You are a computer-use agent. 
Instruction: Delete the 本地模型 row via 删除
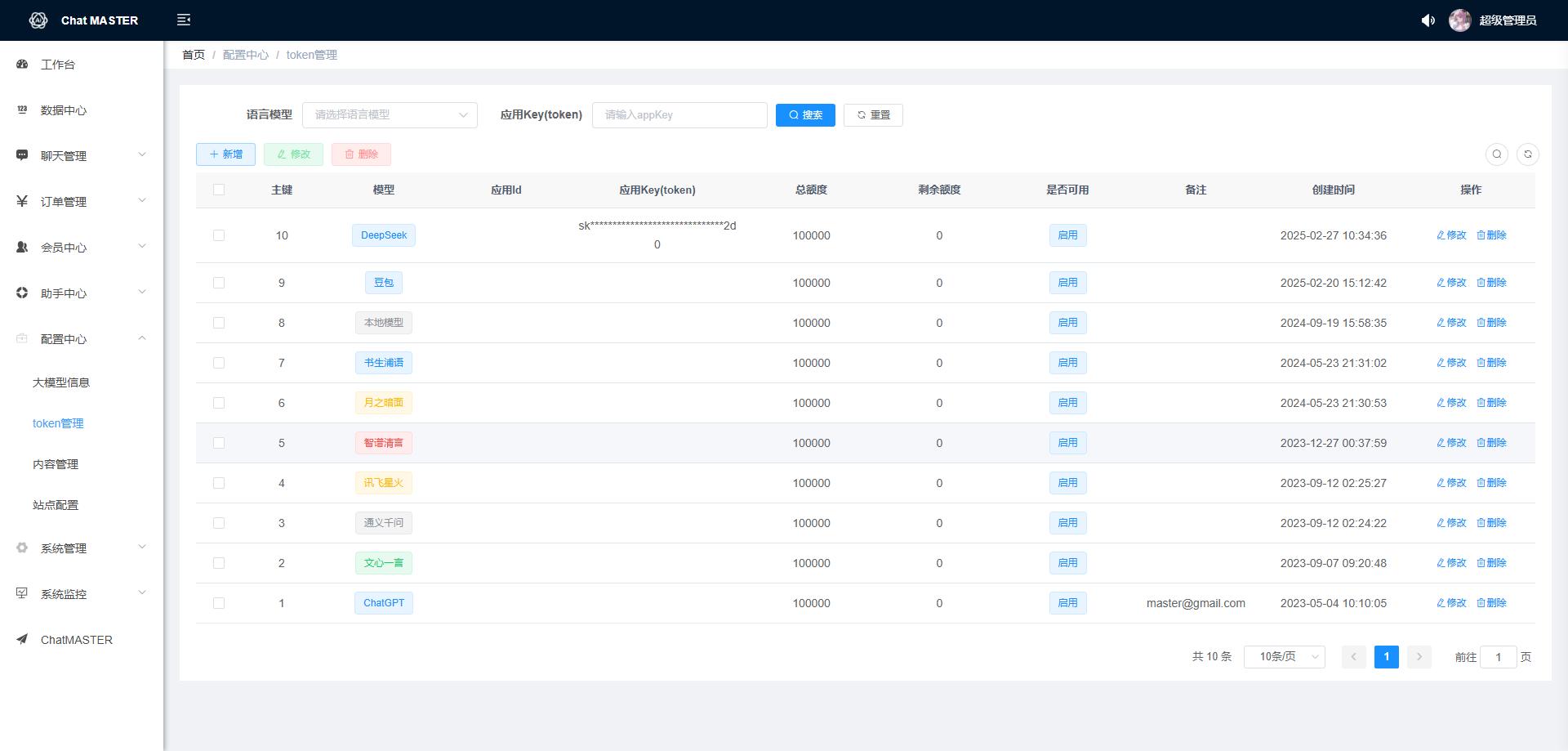1491,323
